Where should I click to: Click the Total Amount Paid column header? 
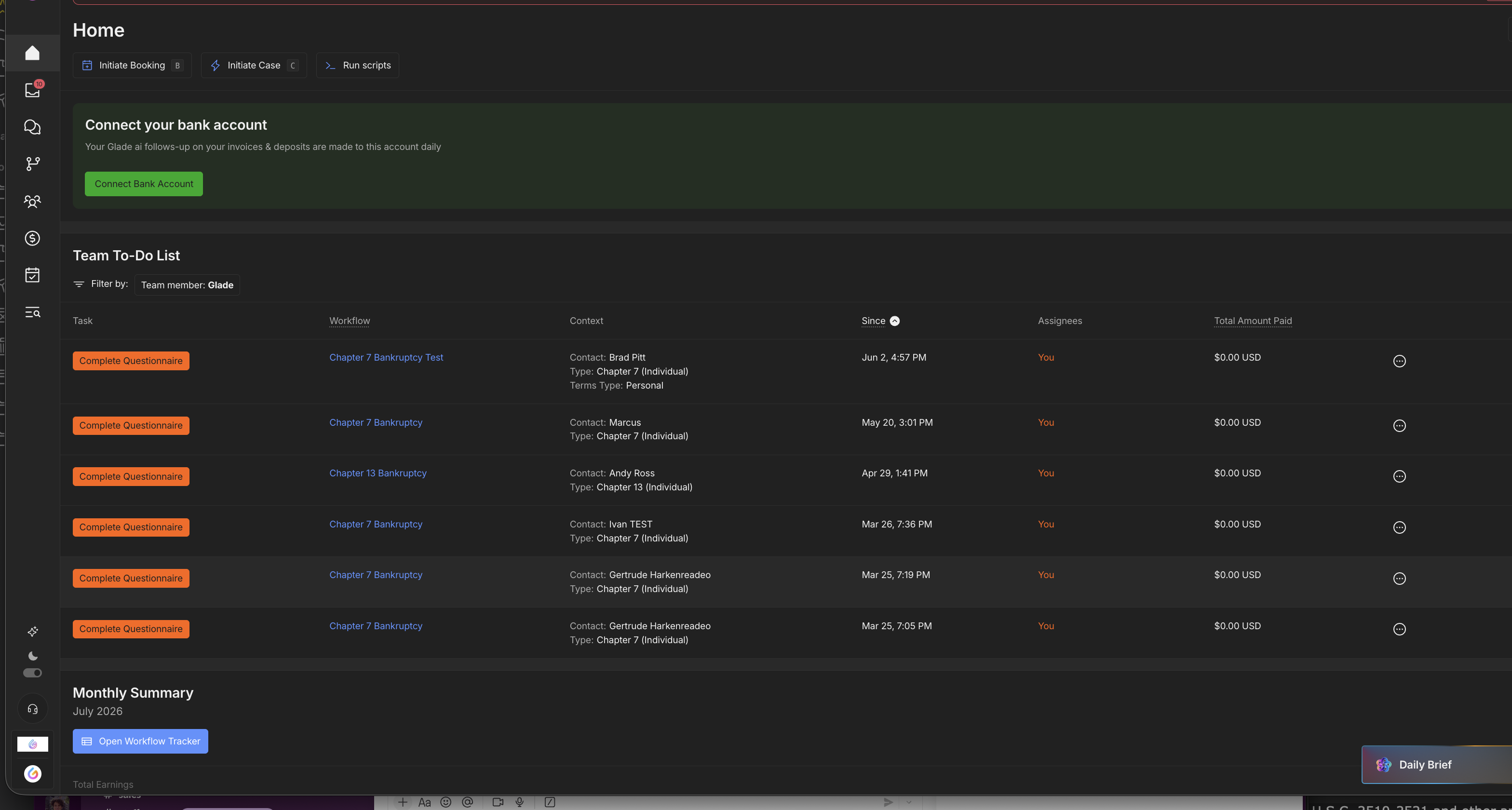click(x=1253, y=321)
